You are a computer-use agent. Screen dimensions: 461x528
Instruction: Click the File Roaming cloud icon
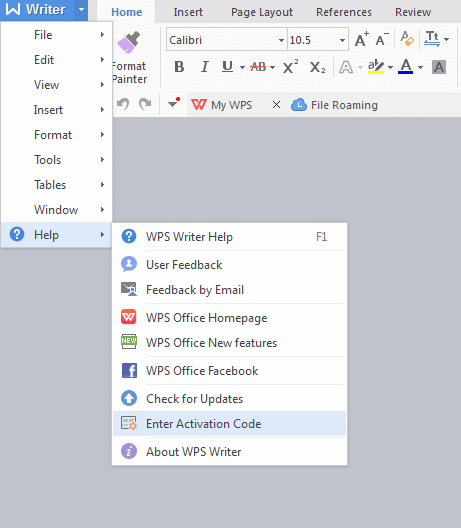[x=299, y=105]
